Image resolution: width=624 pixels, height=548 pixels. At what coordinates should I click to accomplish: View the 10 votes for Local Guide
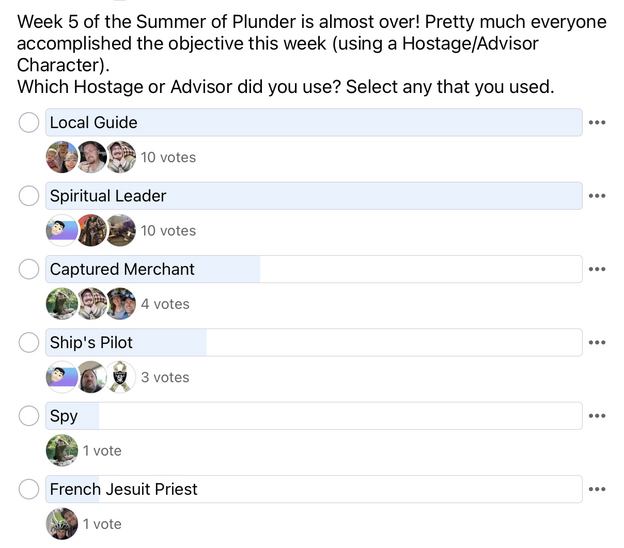point(168,157)
